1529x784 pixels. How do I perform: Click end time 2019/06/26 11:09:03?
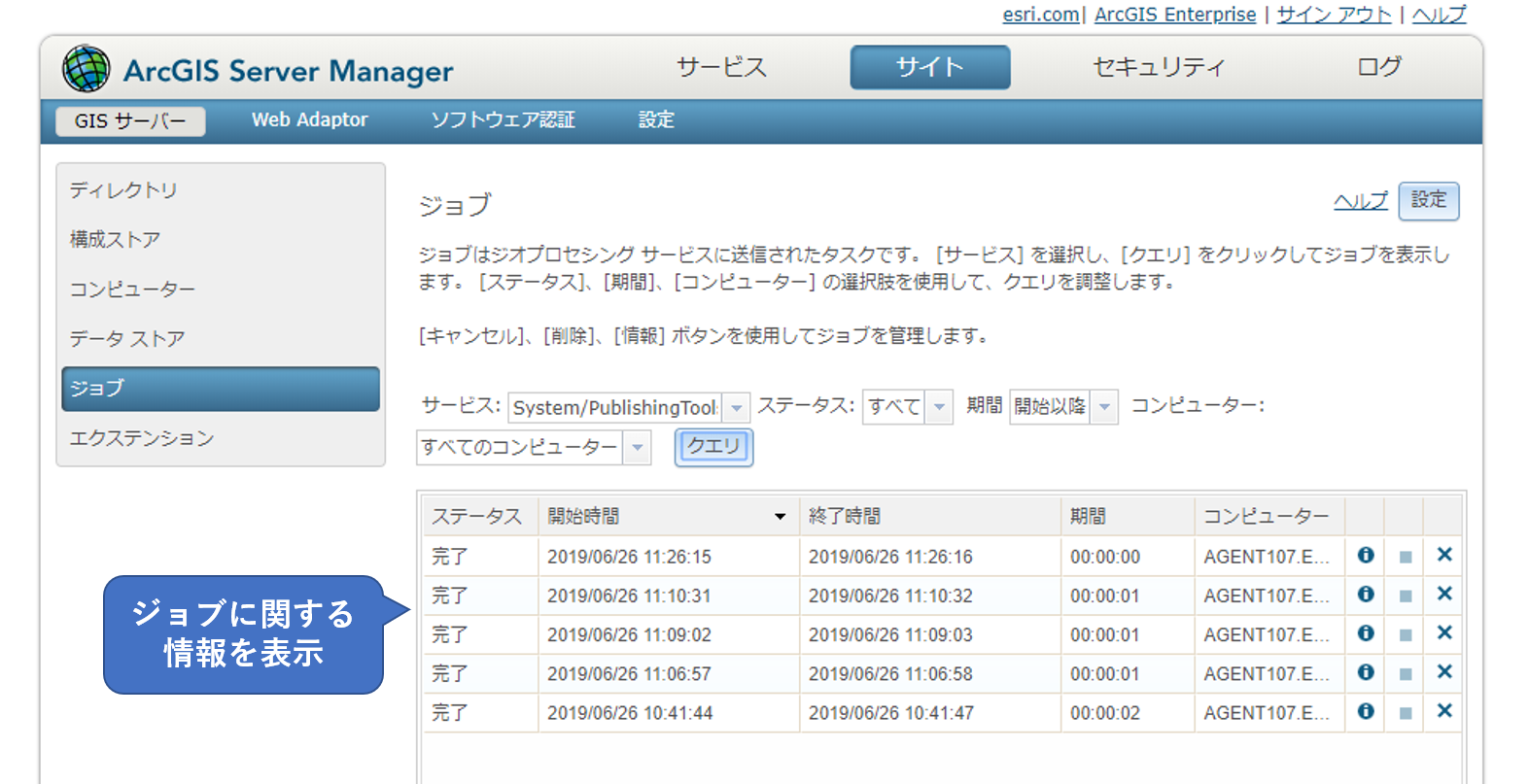(x=890, y=634)
